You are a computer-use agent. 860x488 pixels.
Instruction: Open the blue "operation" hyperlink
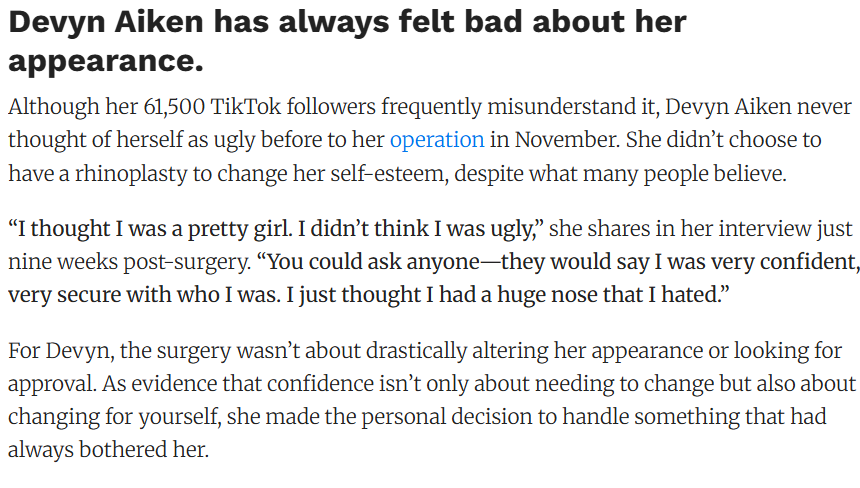437,140
